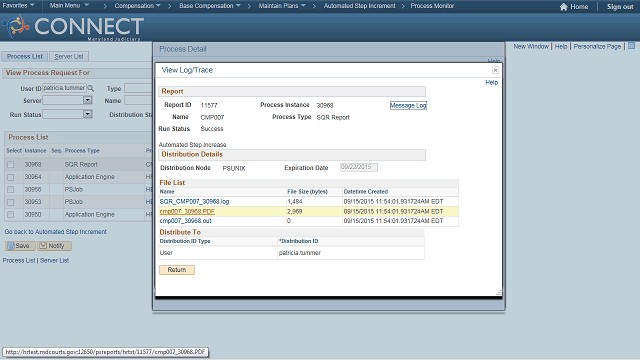Screen dimensions: 640x360
Task: Click bottom Server List link
Action: (54, 260)
